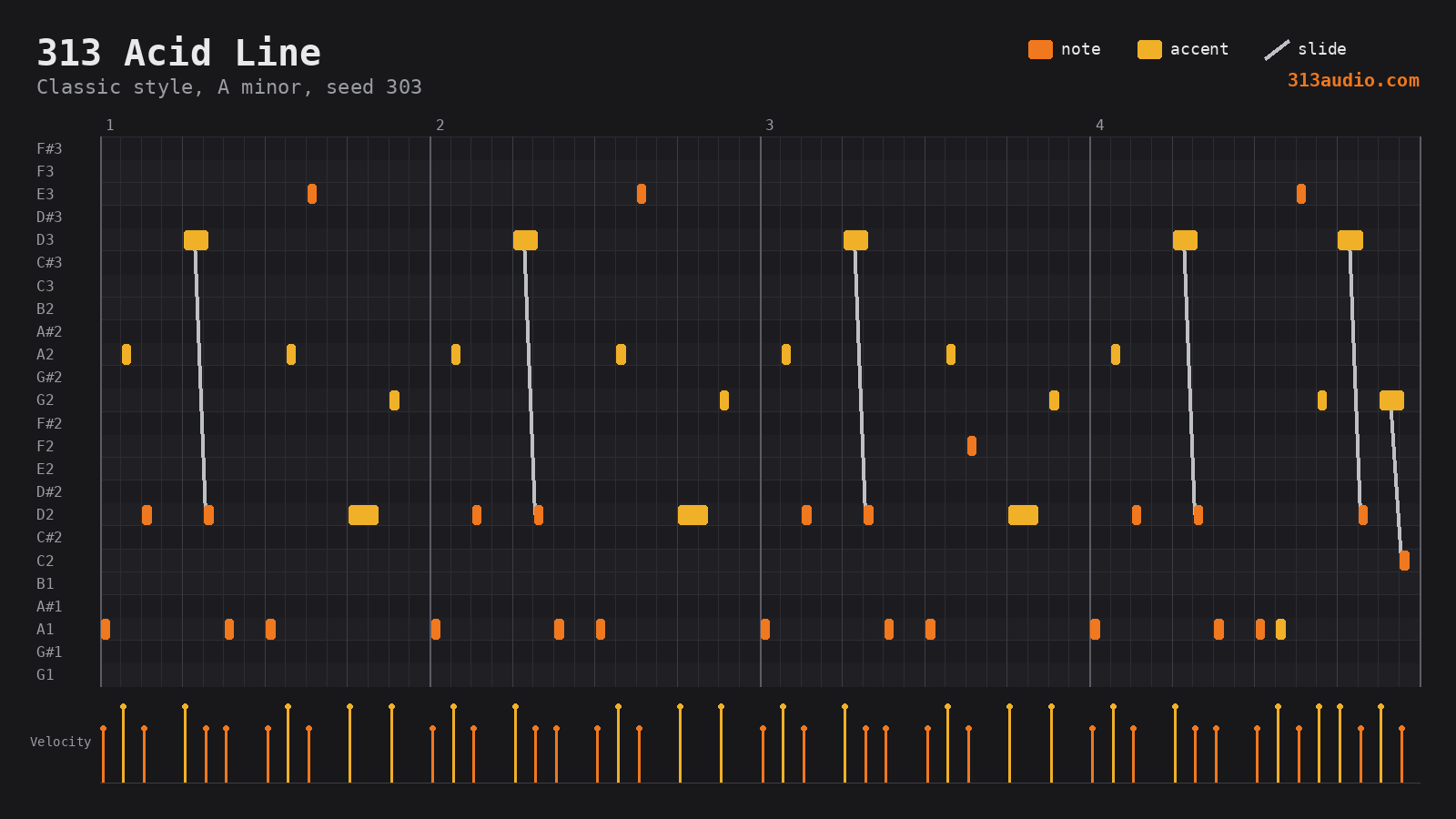Select the E3 note in bar 4
Screen dimensions: 1456x819
tap(1301, 194)
